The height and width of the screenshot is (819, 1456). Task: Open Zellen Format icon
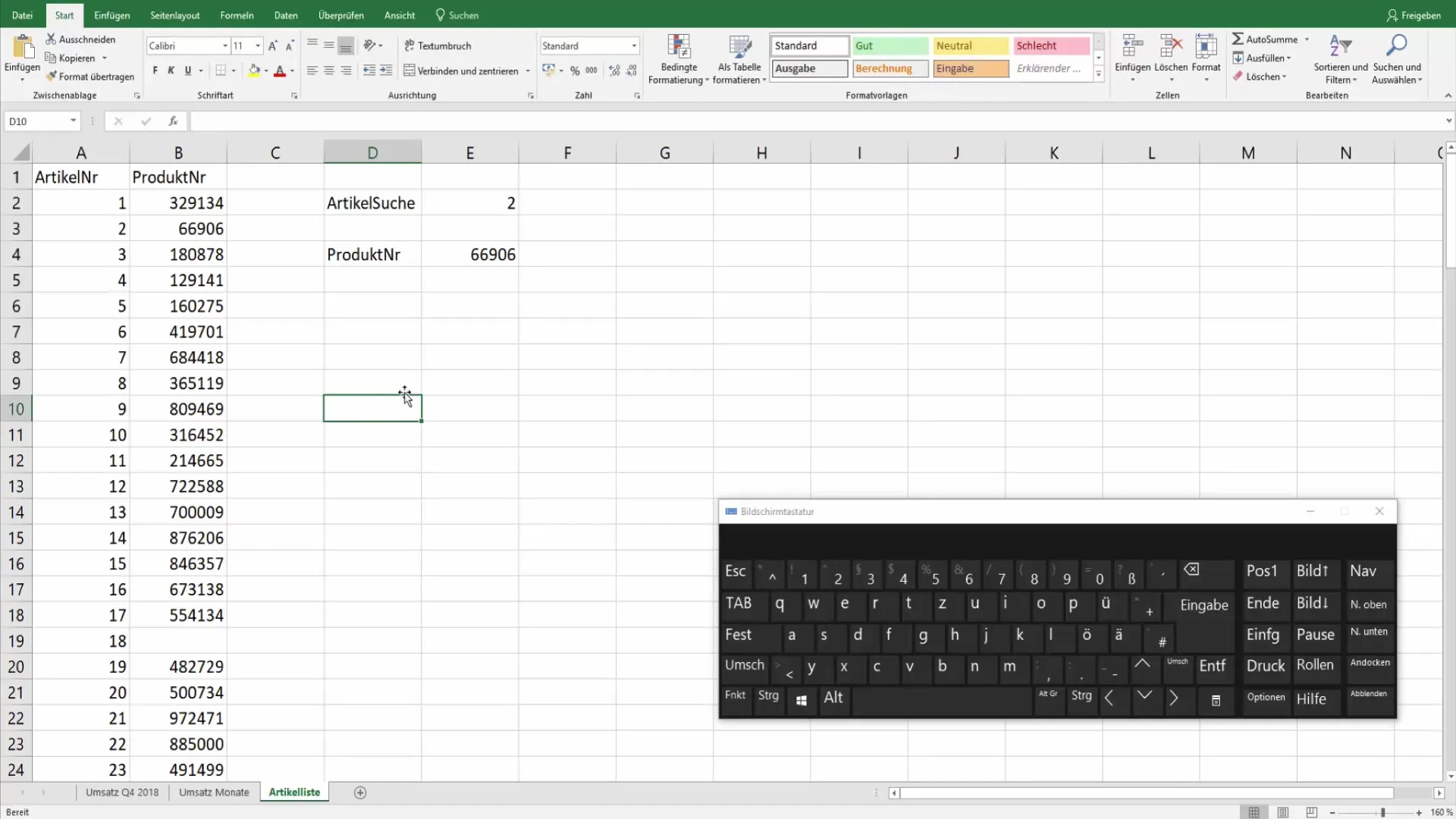pos(1206,47)
